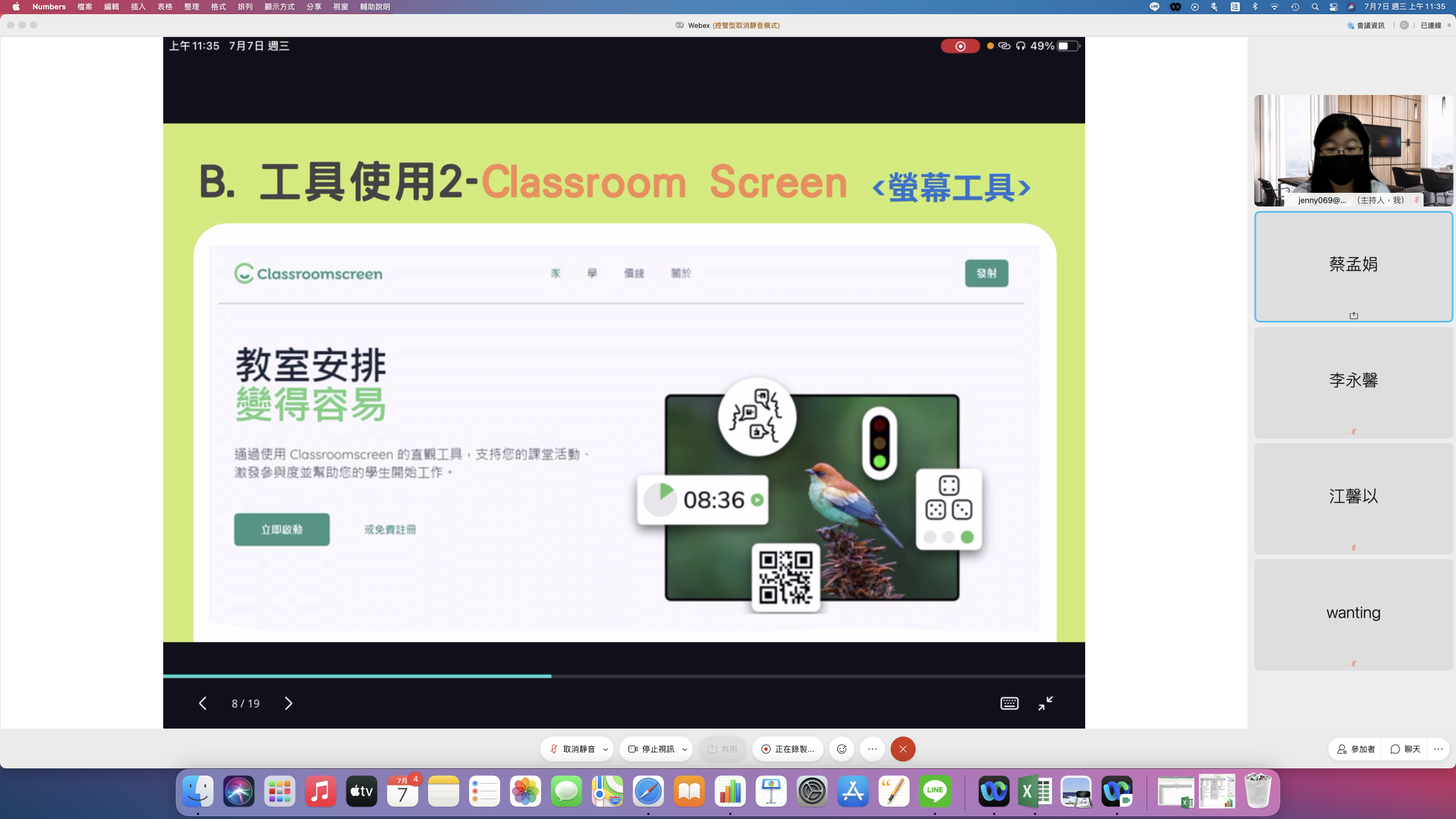Click the keyboard icon below the slide
1456x819 pixels.
(1010, 704)
